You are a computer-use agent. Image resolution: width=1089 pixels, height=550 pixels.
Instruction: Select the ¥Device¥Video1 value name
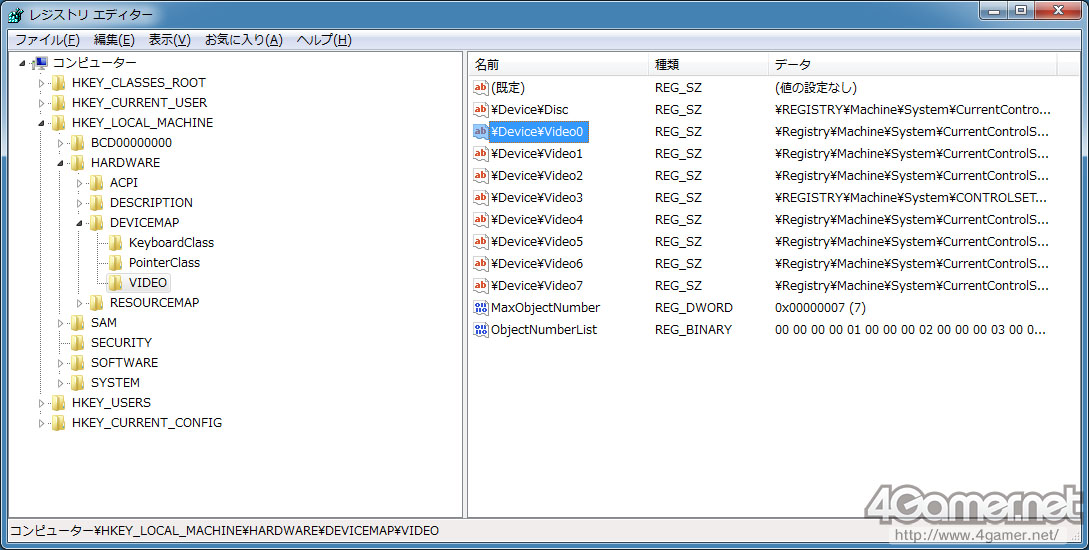click(x=537, y=153)
